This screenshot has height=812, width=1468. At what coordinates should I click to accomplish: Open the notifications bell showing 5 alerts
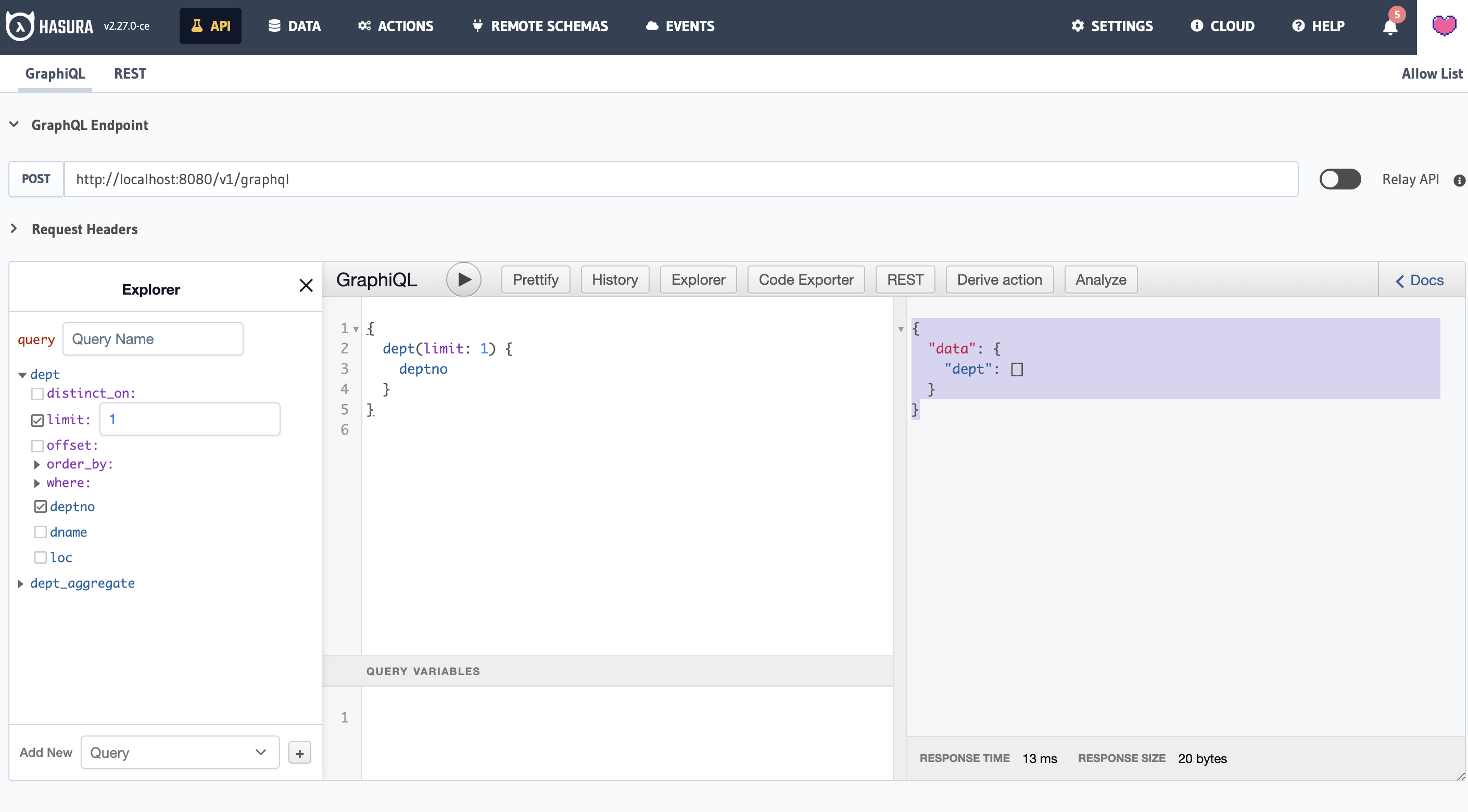pos(1389,26)
